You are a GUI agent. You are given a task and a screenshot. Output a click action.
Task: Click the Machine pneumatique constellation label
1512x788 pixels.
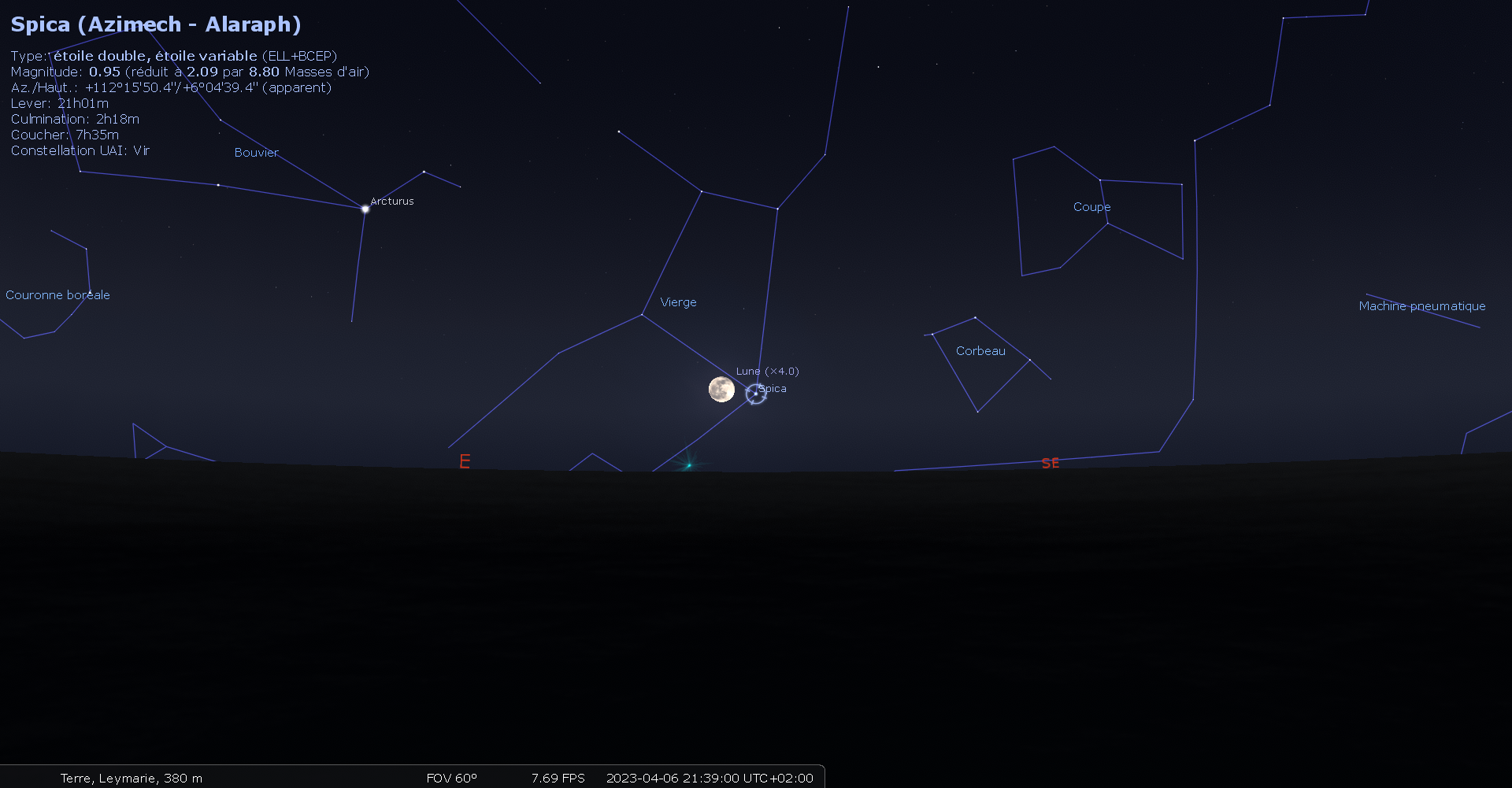1421,306
